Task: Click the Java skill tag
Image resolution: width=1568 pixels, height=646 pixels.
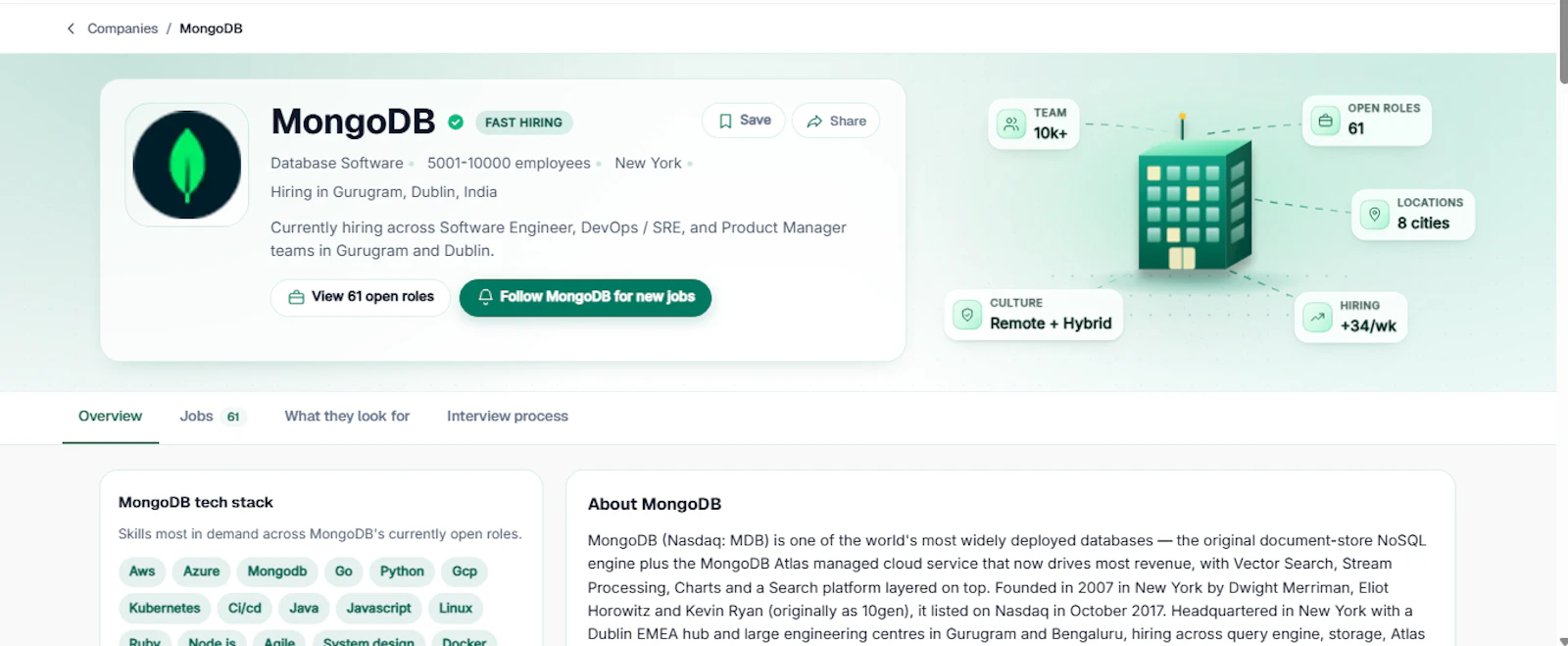Action: point(304,609)
